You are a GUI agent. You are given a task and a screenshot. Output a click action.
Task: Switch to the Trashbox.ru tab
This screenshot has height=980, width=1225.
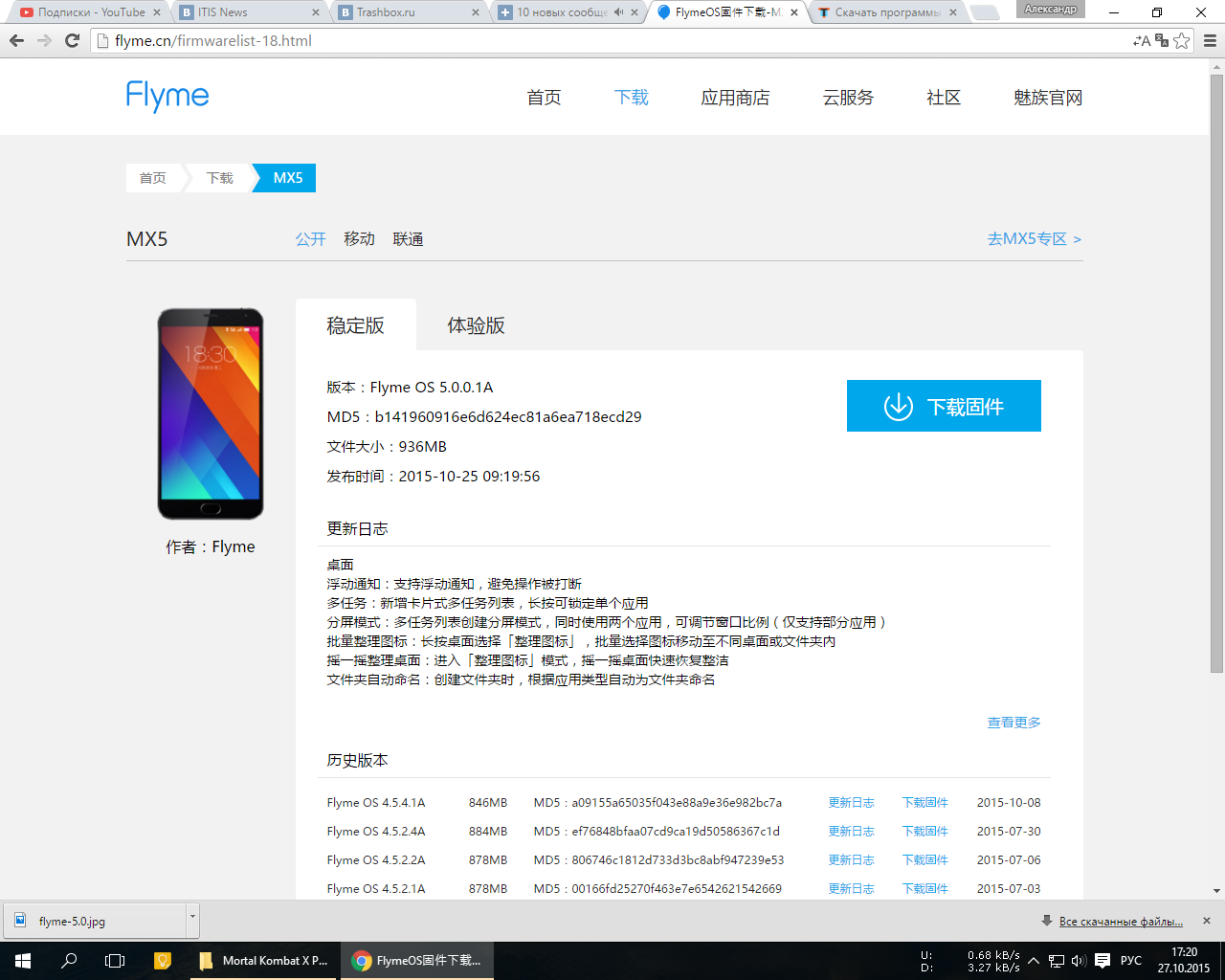click(410, 12)
